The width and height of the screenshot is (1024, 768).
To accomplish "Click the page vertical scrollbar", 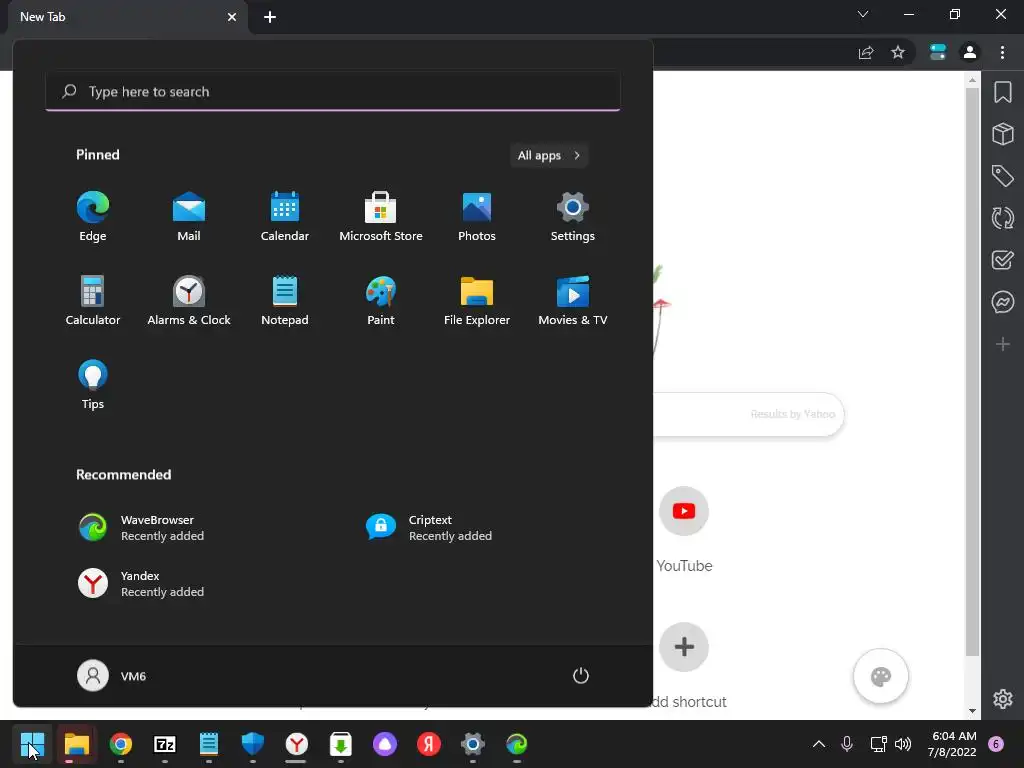I will (972, 372).
